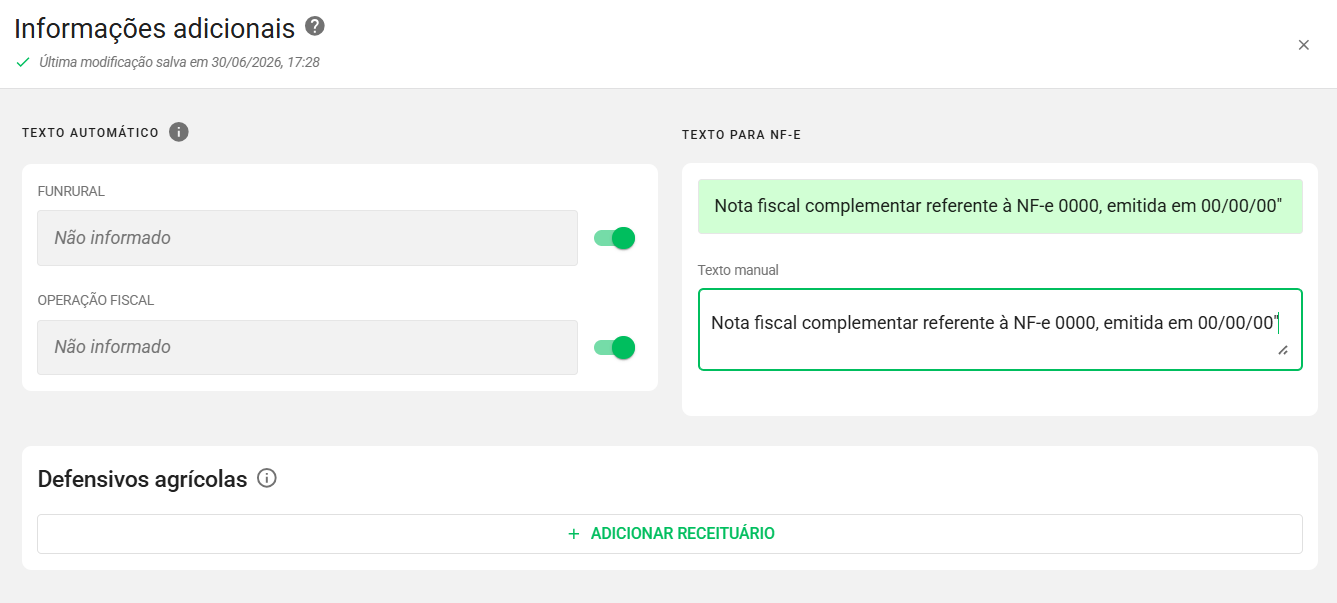Click the 'Informações adicionais' page title
The image size is (1337, 603).
[x=154, y=29]
